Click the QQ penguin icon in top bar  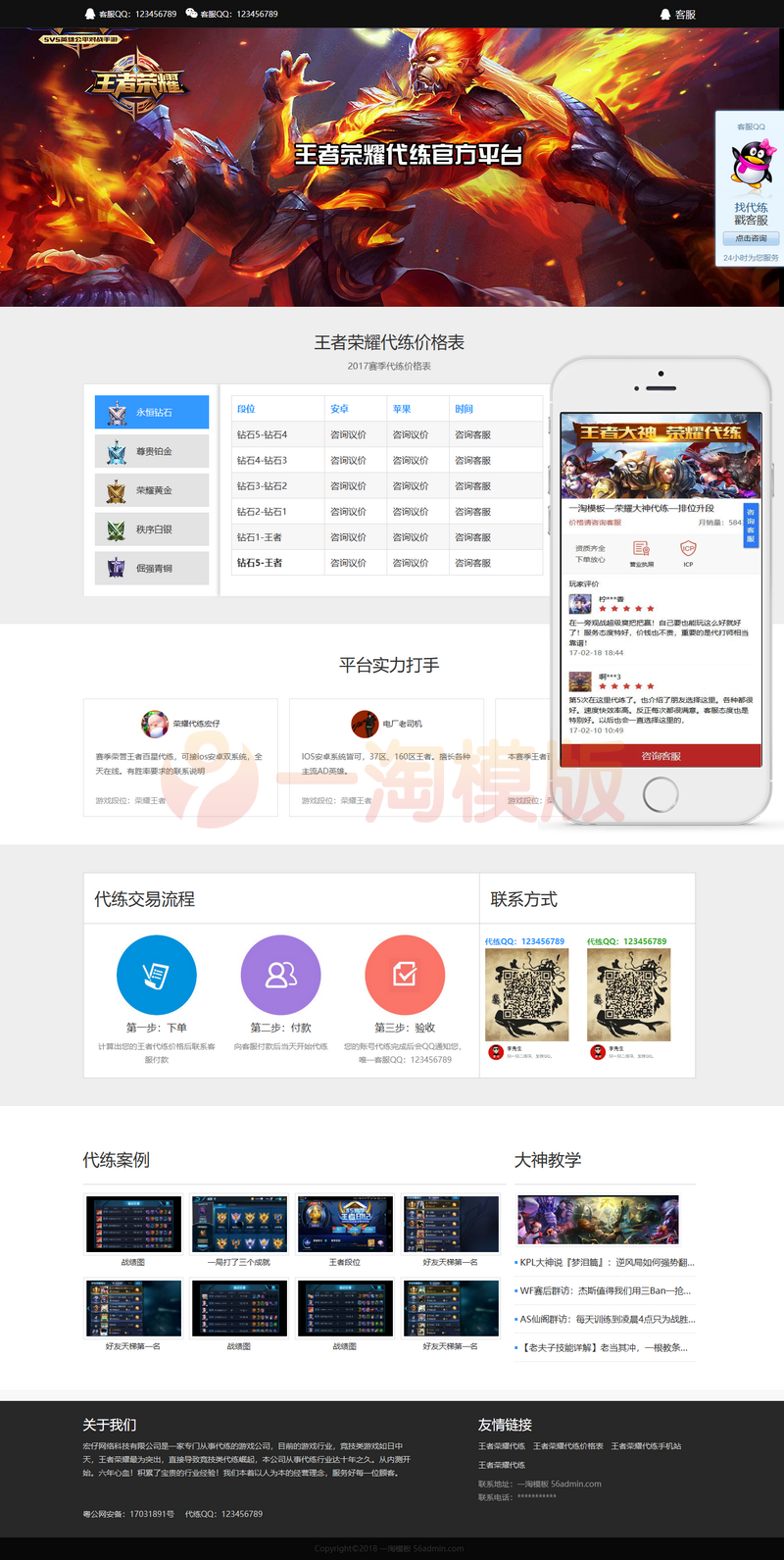pos(90,14)
